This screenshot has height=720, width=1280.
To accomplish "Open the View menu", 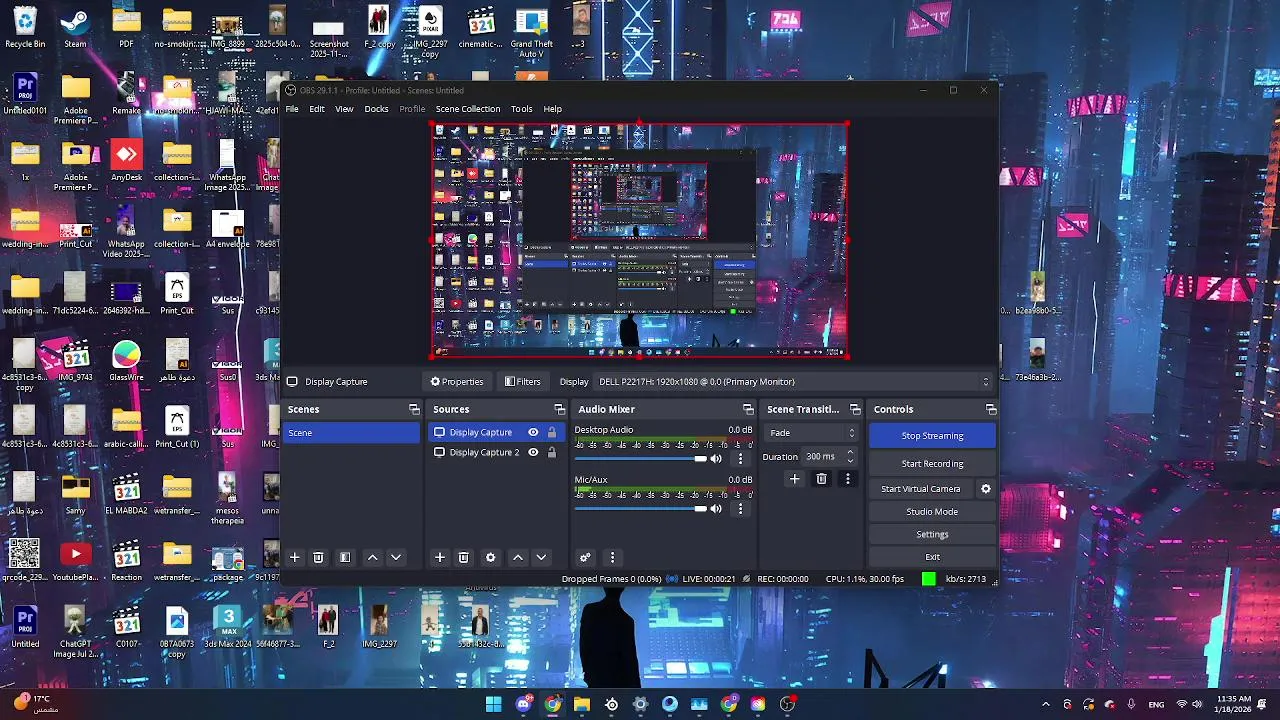I will pos(344,109).
